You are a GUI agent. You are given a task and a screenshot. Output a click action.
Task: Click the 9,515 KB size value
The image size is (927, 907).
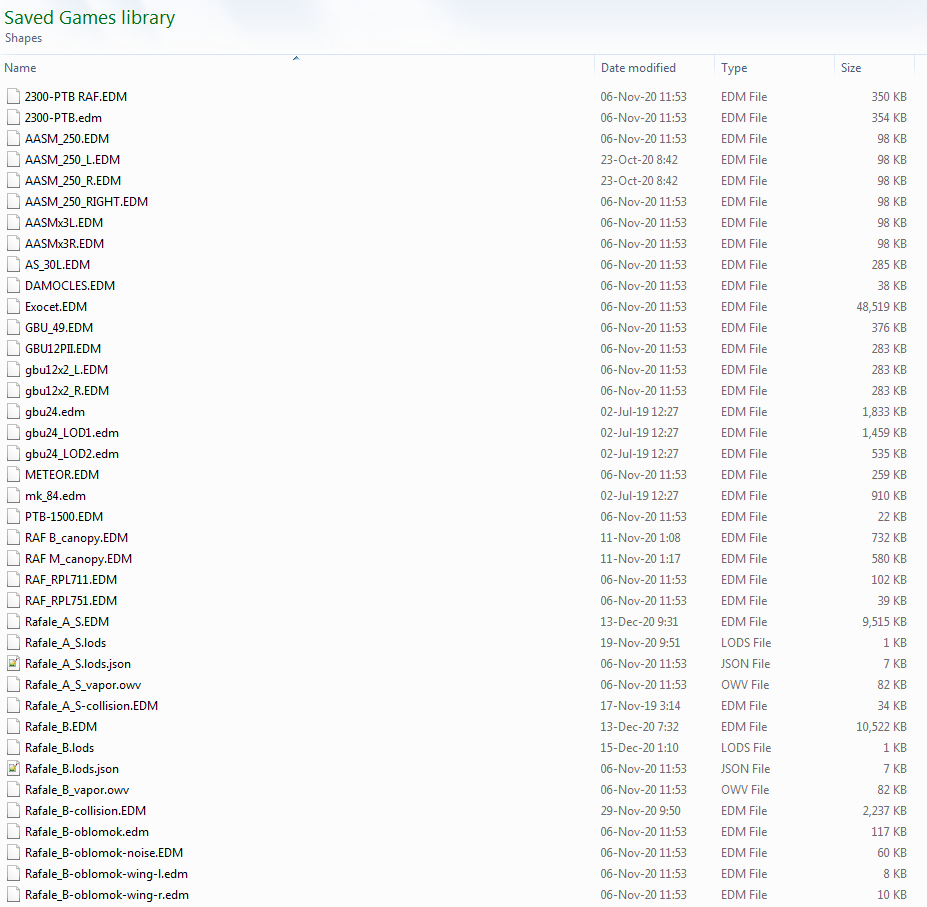coord(884,621)
